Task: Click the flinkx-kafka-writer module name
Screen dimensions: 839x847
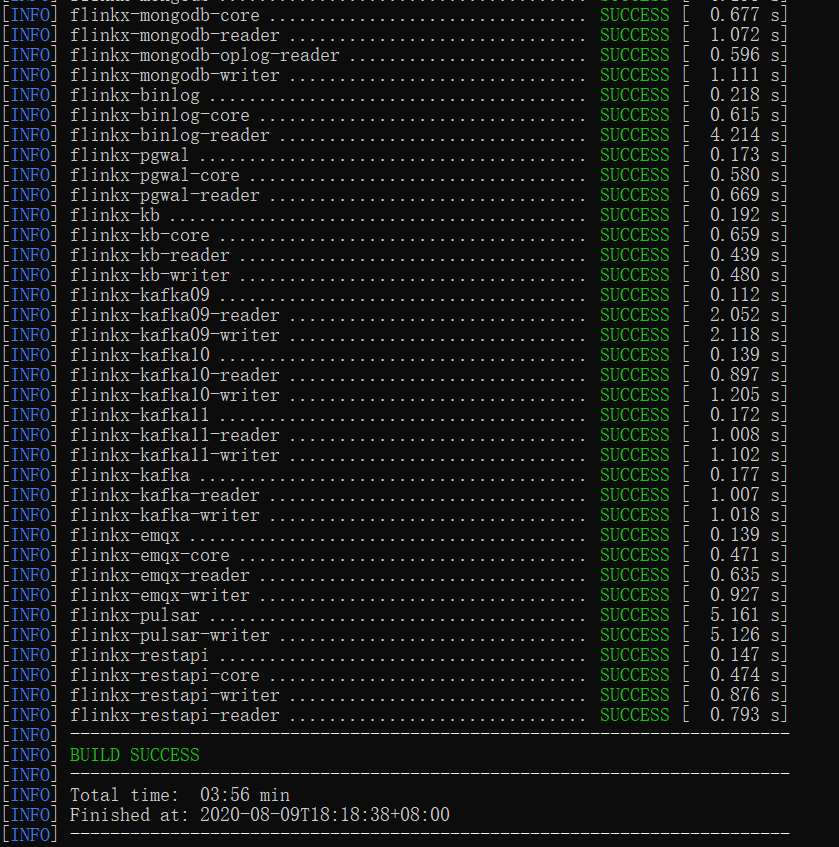Action: click(165, 515)
